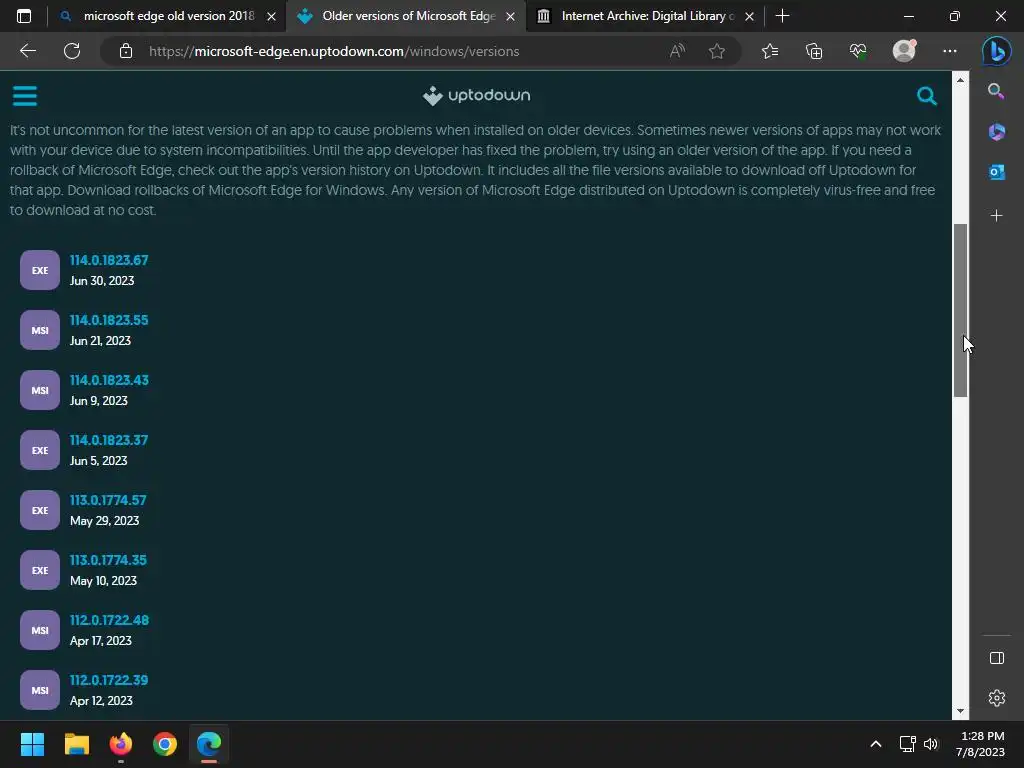Click the MSI badge for 112.0.1722.39
Viewport: 1024px width, 768px height.
point(40,690)
